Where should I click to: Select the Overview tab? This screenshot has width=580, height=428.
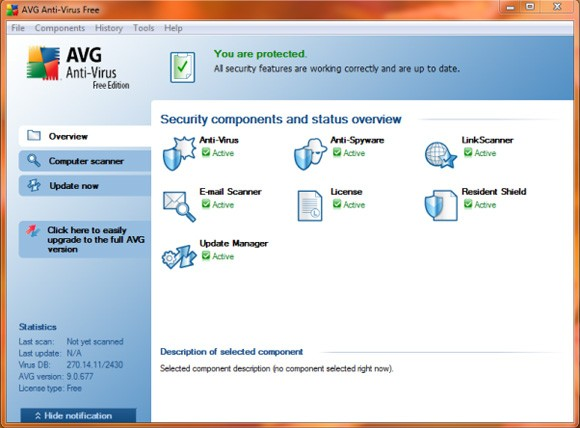85,136
